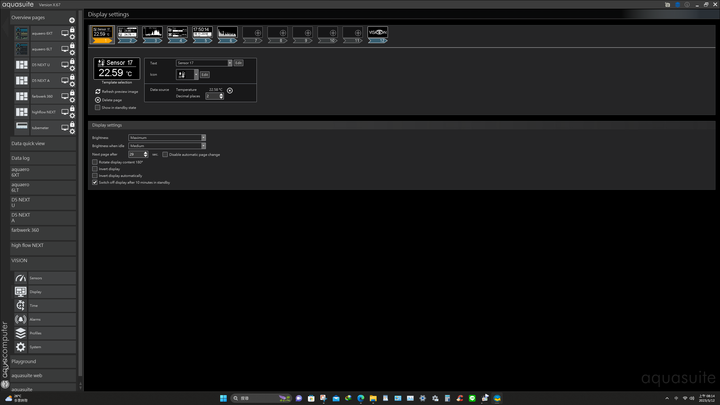Open the Icon selection dropdown

click(187, 74)
